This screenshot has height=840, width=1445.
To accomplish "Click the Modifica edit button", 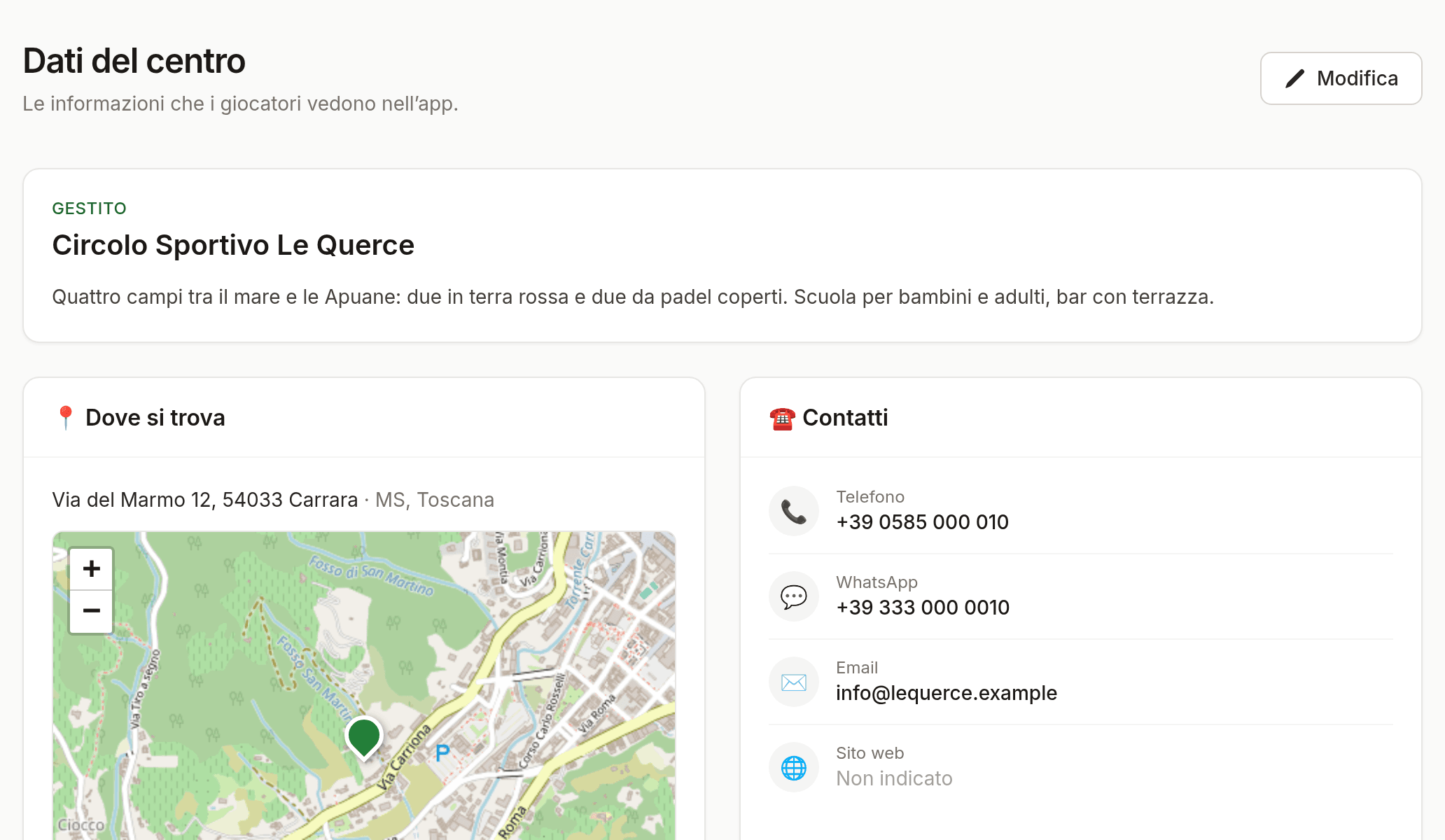I will click(x=1341, y=78).
